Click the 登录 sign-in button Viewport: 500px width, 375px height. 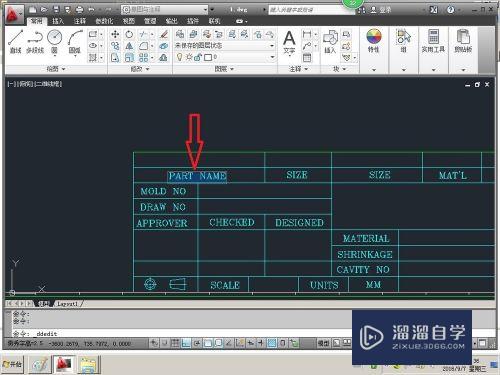[381, 10]
